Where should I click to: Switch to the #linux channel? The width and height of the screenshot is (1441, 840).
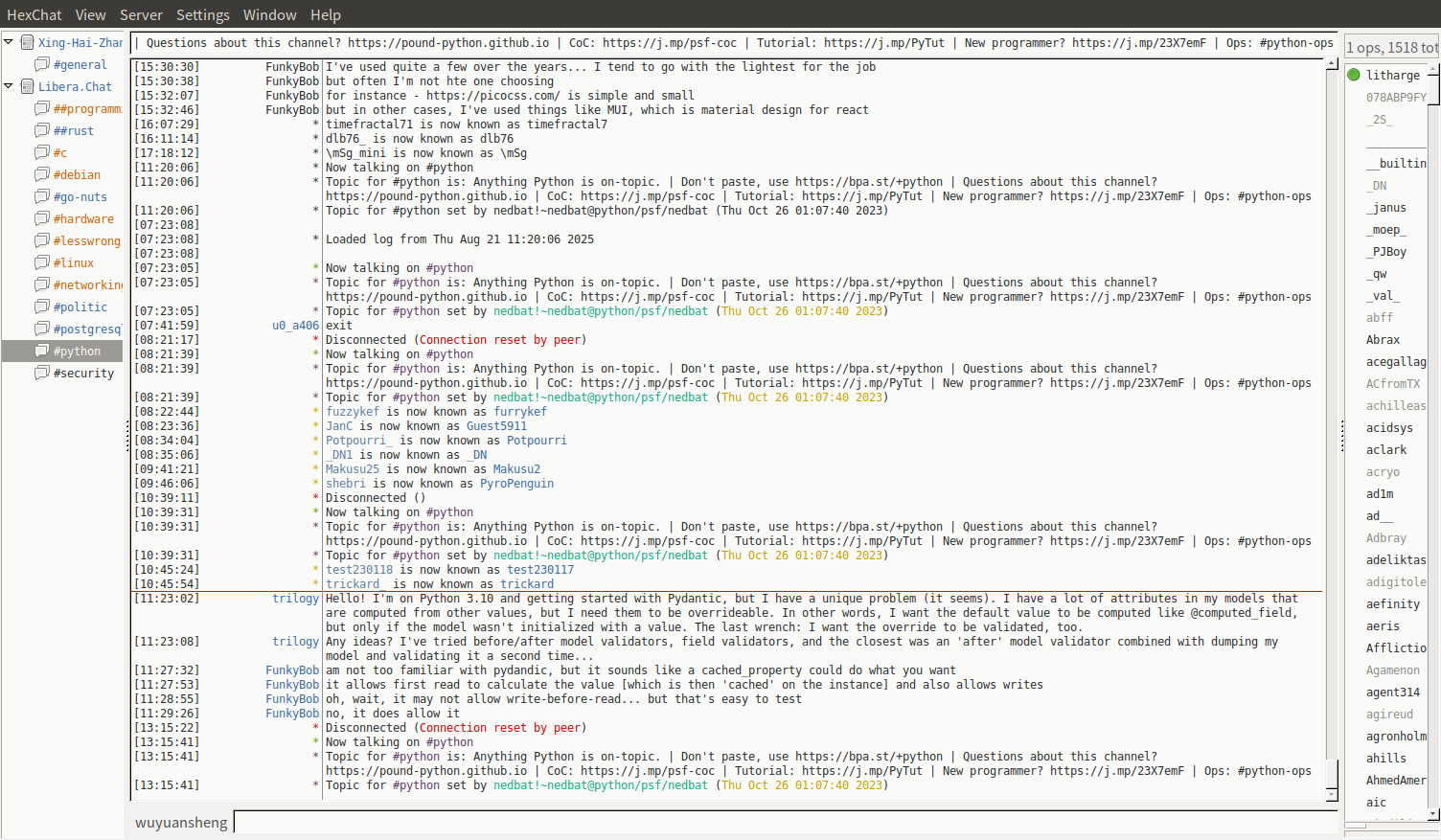[74, 262]
